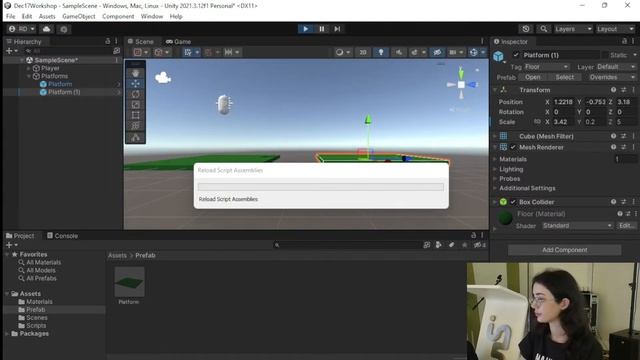Open Gizmos dropdown in Scene toolbar
Image resolution: width=640 pixels, height=360 pixels.
coord(483,52)
